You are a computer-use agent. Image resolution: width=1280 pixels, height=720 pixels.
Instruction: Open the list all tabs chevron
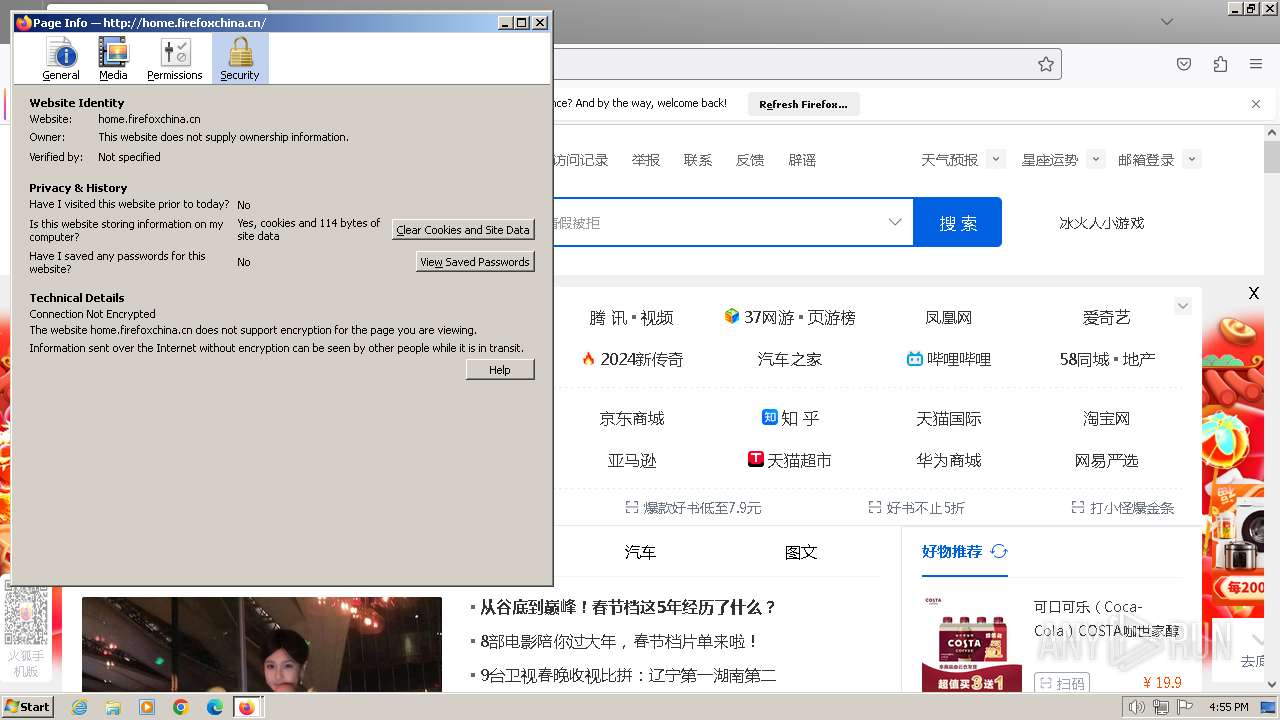pyautogui.click(x=1167, y=21)
